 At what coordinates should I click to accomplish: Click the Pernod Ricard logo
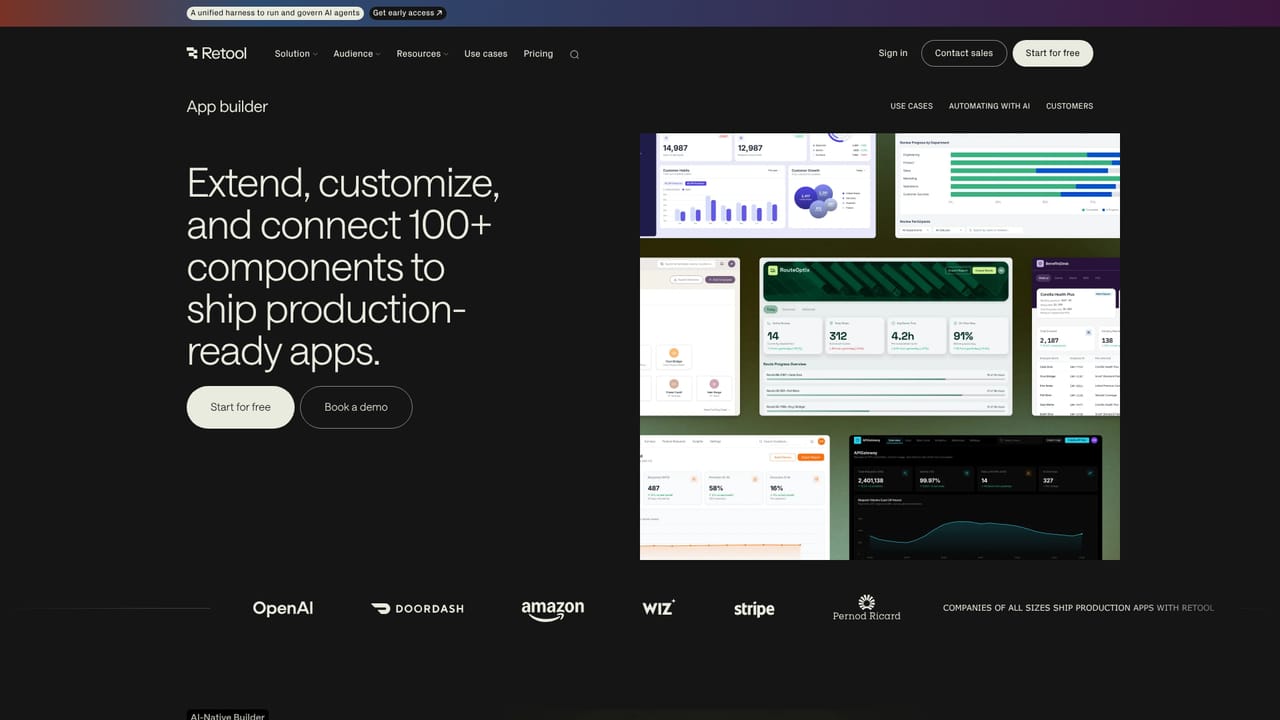866,608
